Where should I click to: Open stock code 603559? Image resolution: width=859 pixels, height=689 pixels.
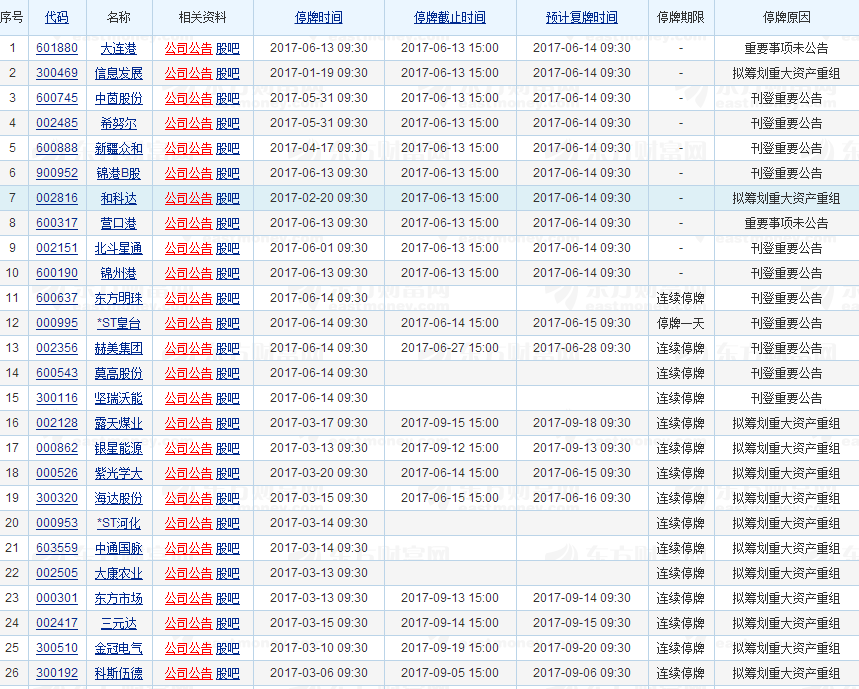pyautogui.click(x=57, y=549)
